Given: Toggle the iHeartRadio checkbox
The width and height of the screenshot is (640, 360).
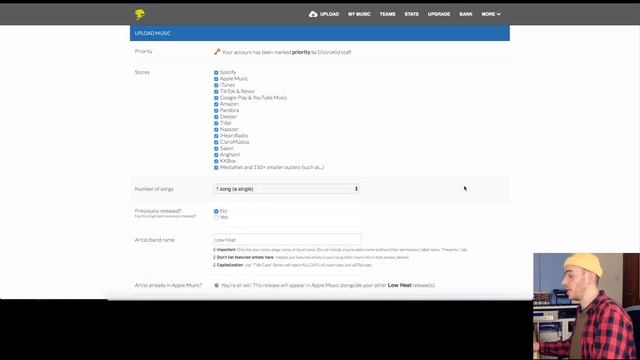Looking at the screenshot, I should (216, 136).
